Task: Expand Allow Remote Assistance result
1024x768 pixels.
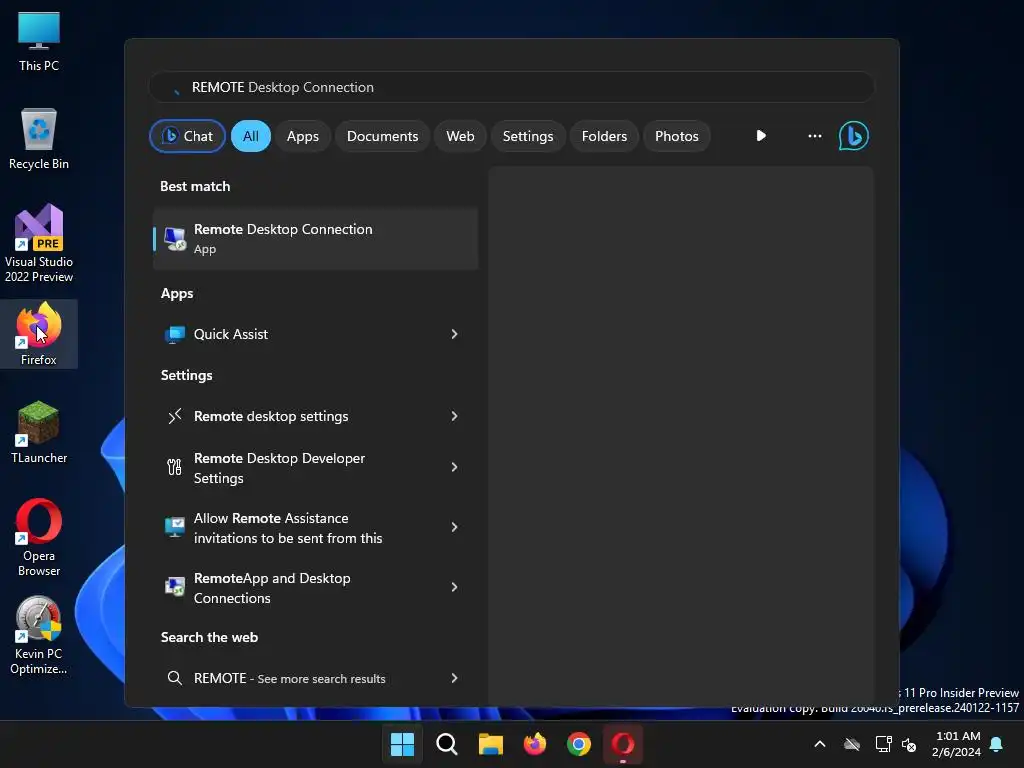Action: [x=455, y=527]
